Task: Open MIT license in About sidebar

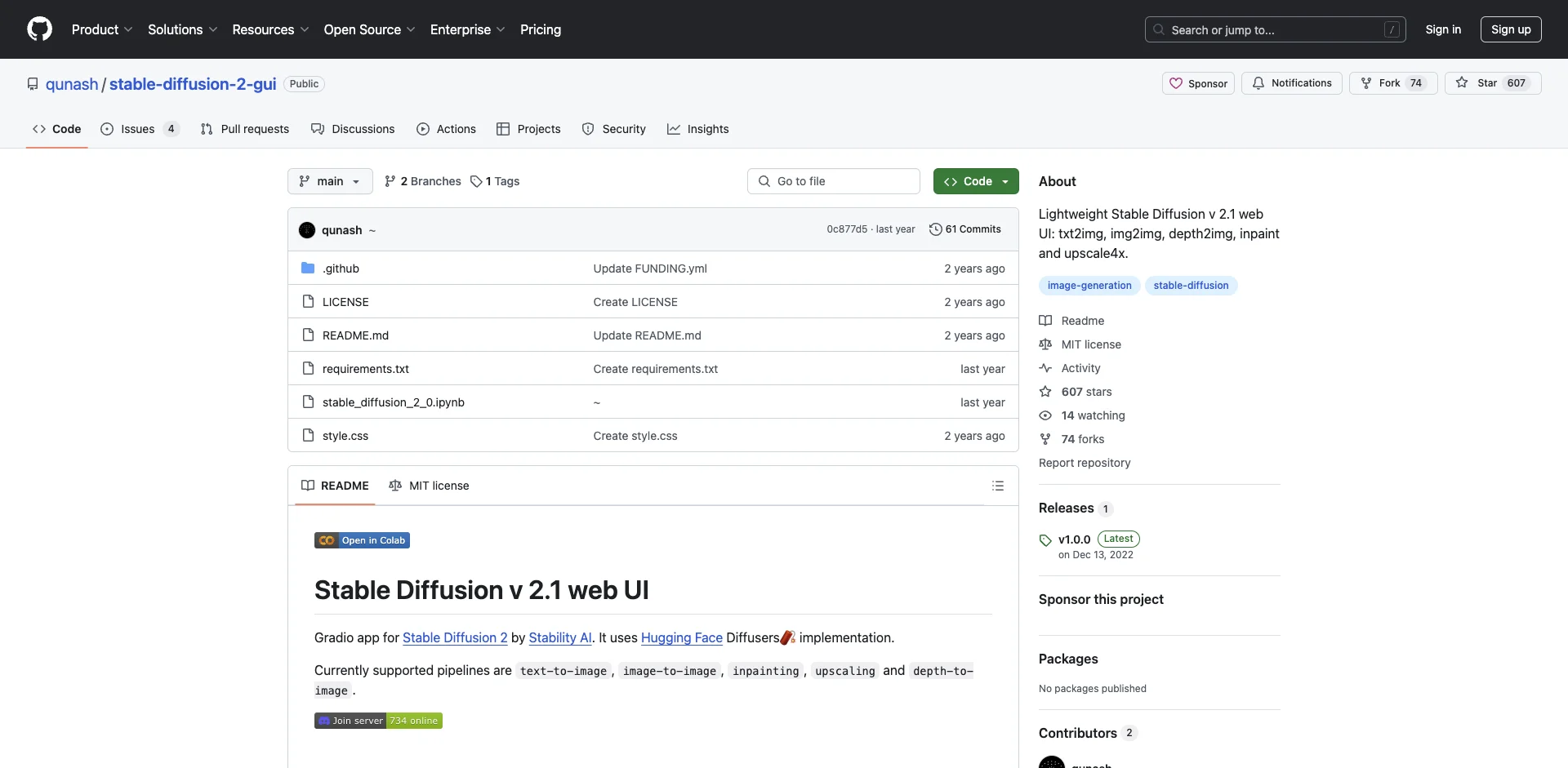Action: tap(1080, 344)
